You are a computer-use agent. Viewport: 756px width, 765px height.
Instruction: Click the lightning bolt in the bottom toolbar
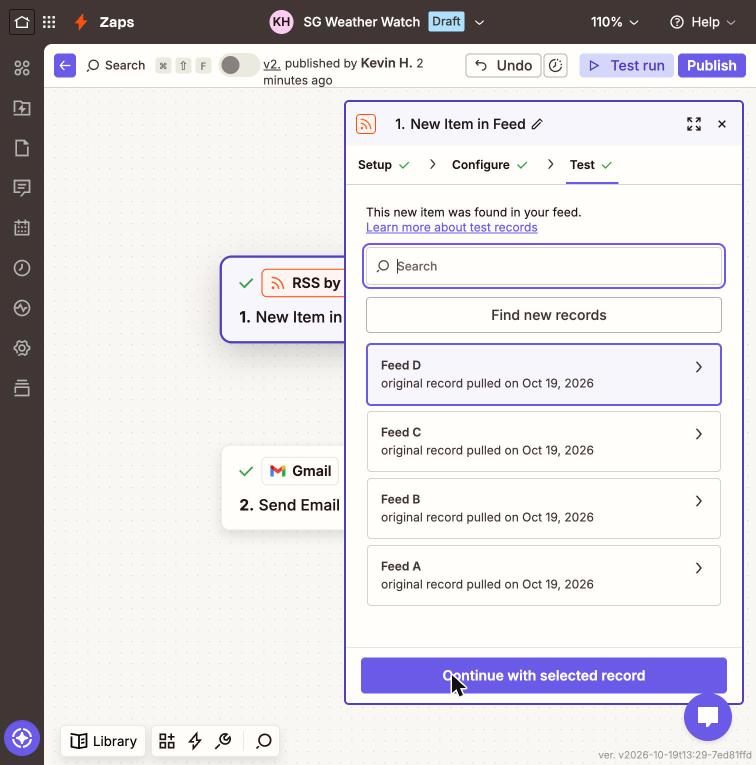195,741
